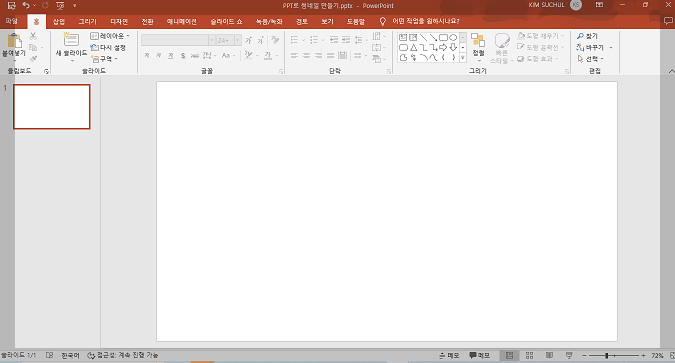Click the Cut scissors icon
675x363 pixels.
pyautogui.click(x=33, y=36)
